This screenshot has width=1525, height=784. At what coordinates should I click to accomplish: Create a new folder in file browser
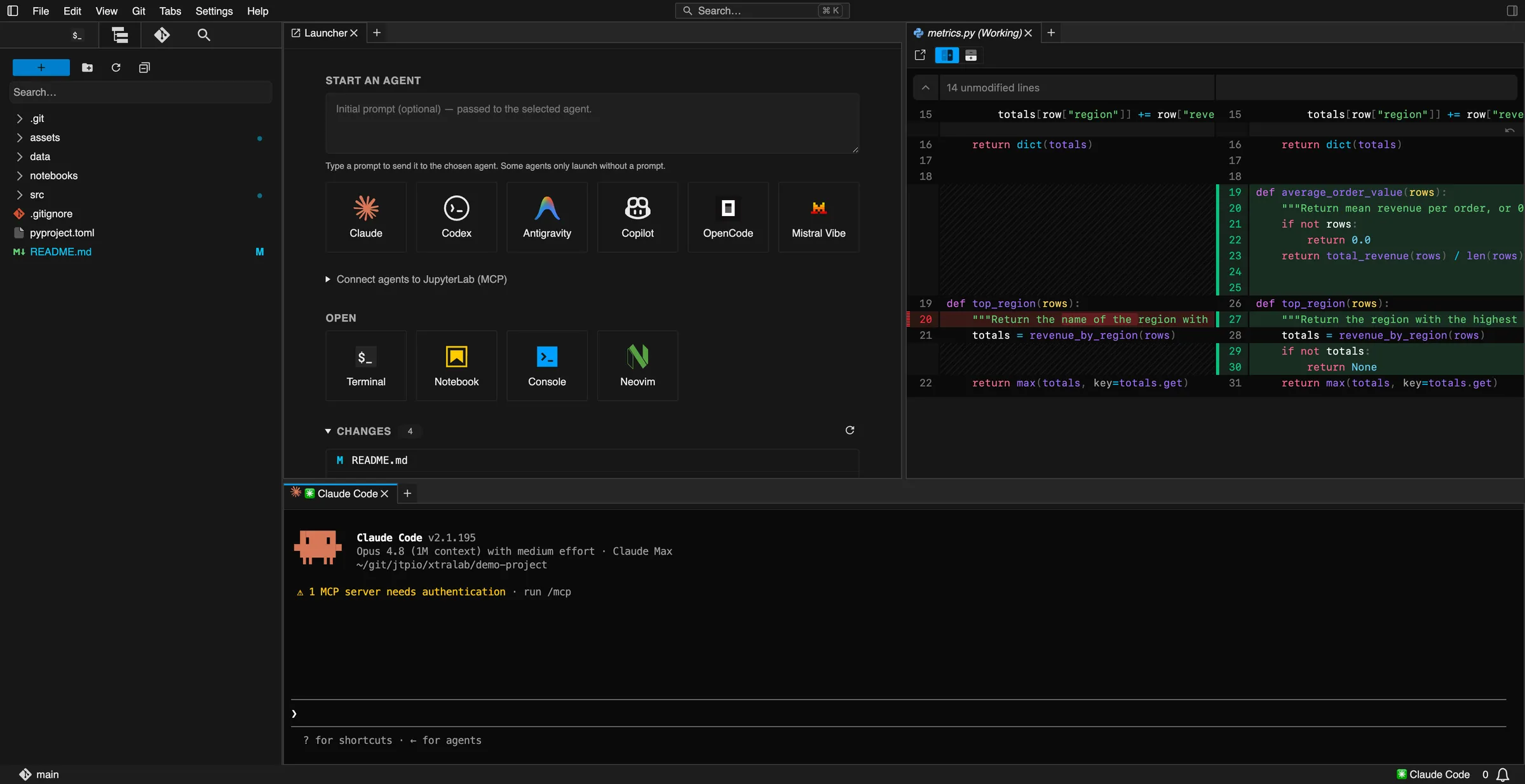(88, 67)
